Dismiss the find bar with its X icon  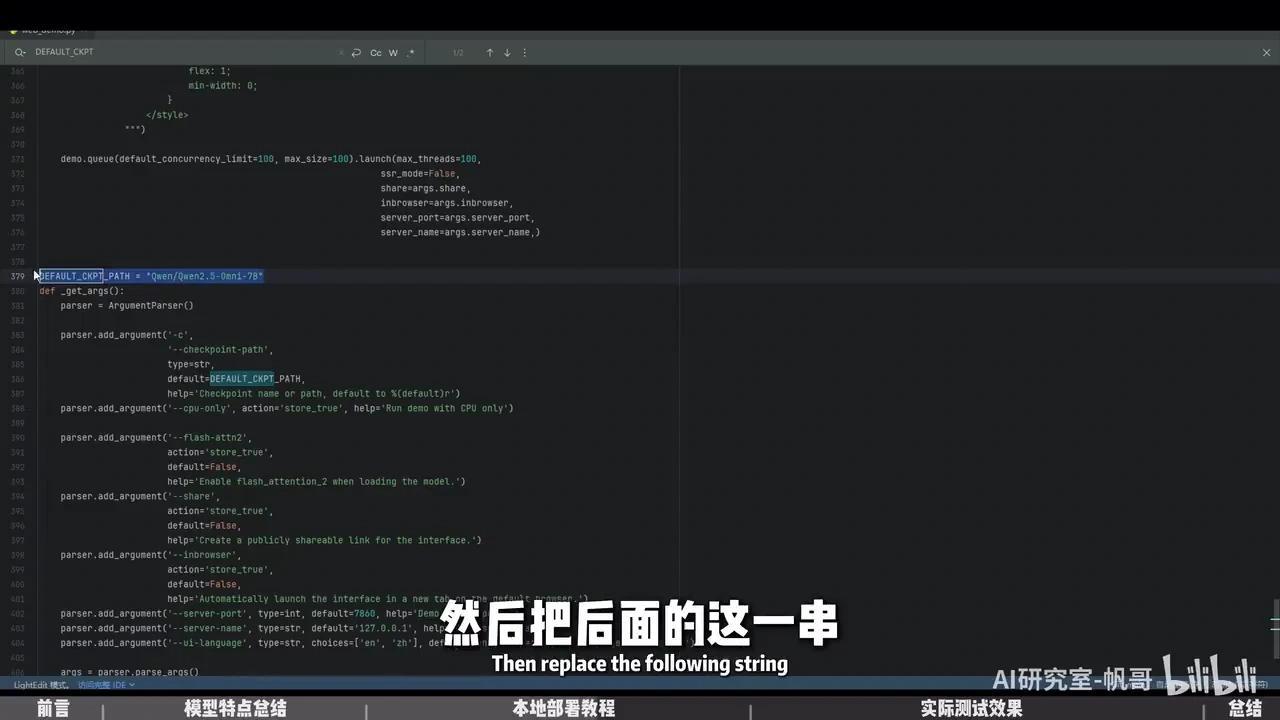pyautogui.click(x=1266, y=51)
